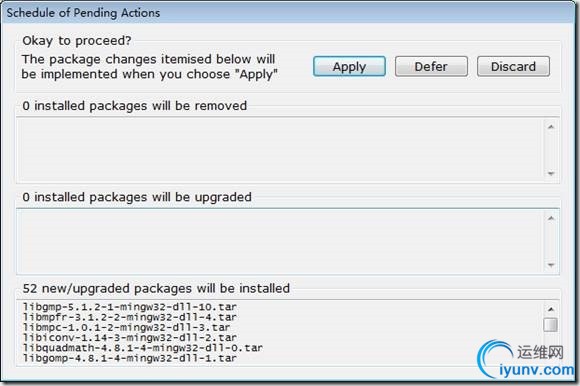Image resolution: width=580 pixels, height=386 pixels.
Task: Click inside the empty removed packages box
Action: point(280,150)
